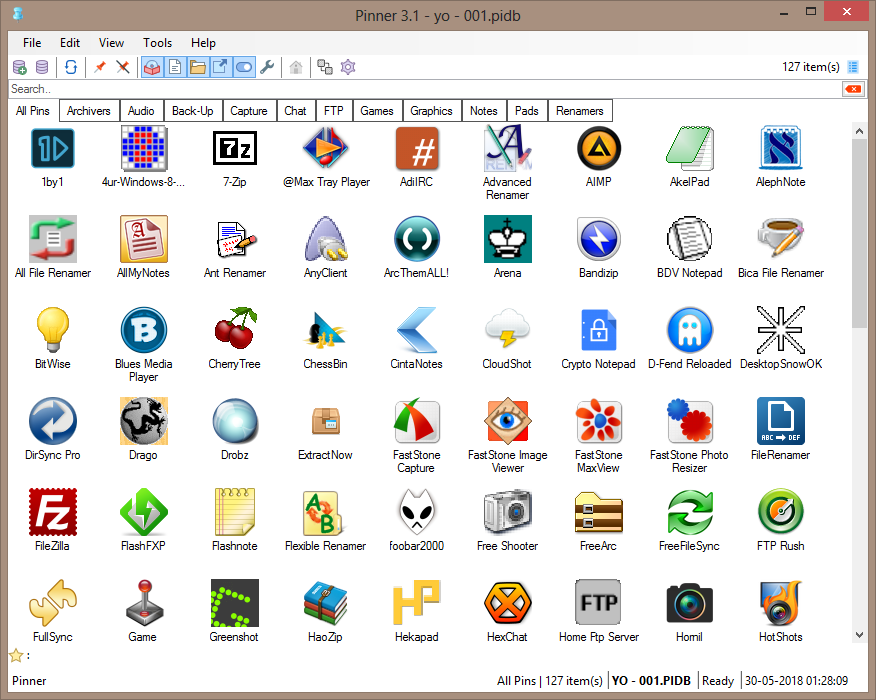Click the "Ready" status bar text
Image resolution: width=876 pixels, height=700 pixels.
coord(718,680)
